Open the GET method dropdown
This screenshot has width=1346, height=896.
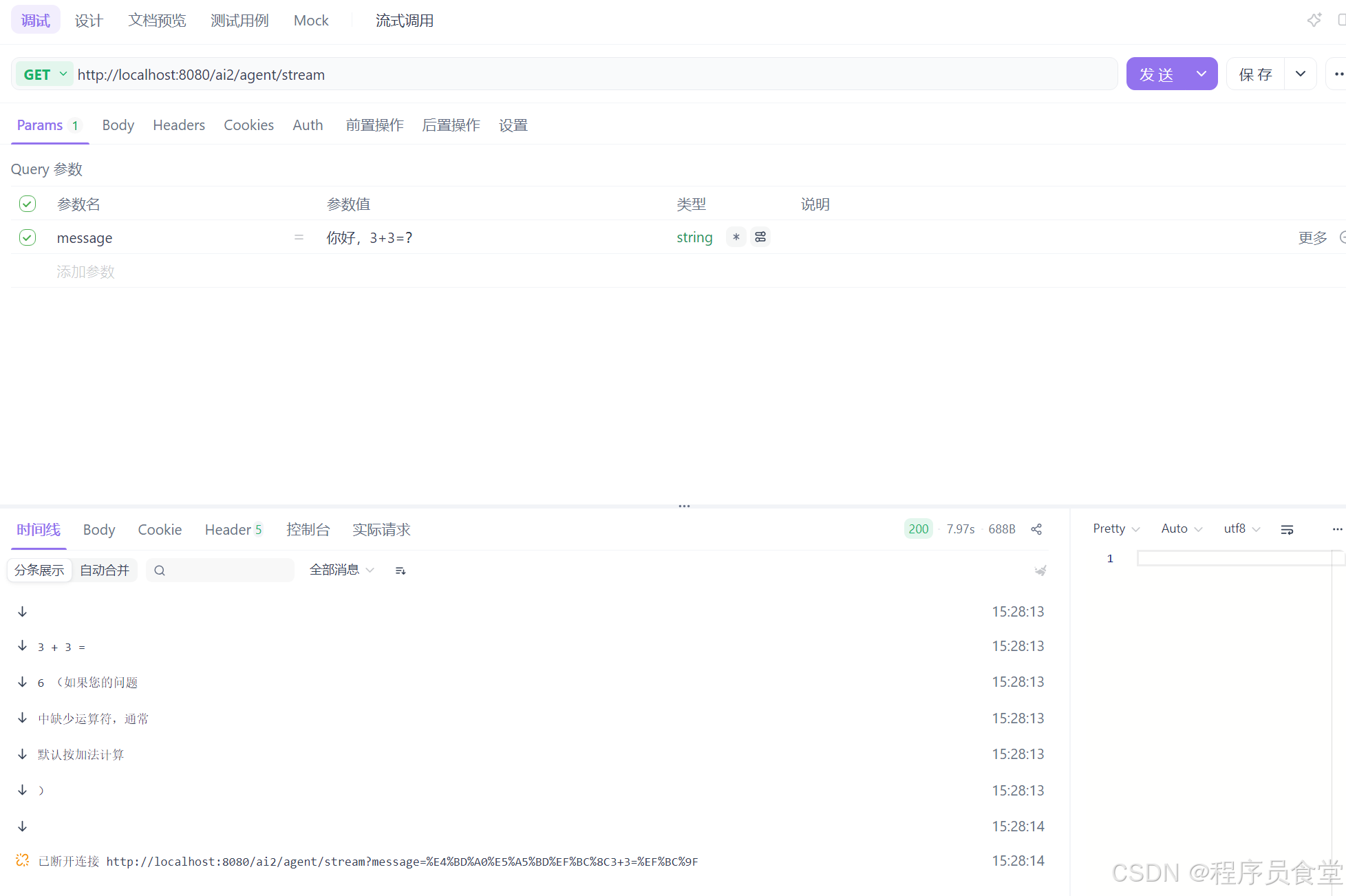pyautogui.click(x=45, y=74)
